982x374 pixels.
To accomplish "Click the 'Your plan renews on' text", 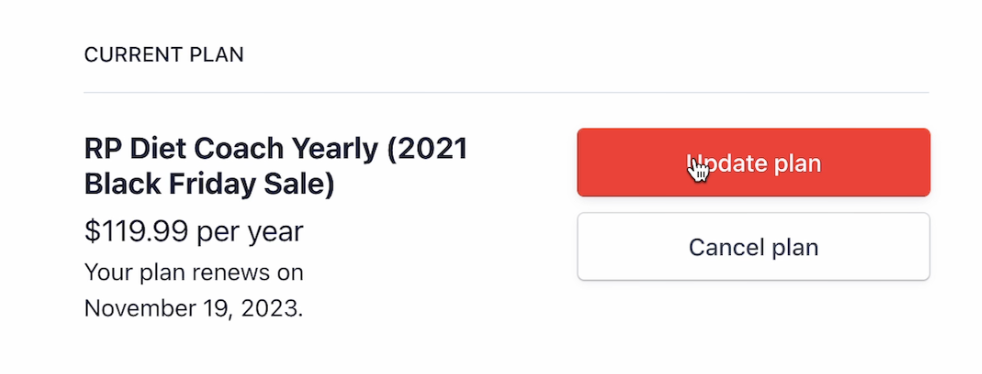I will click(194, 273).
